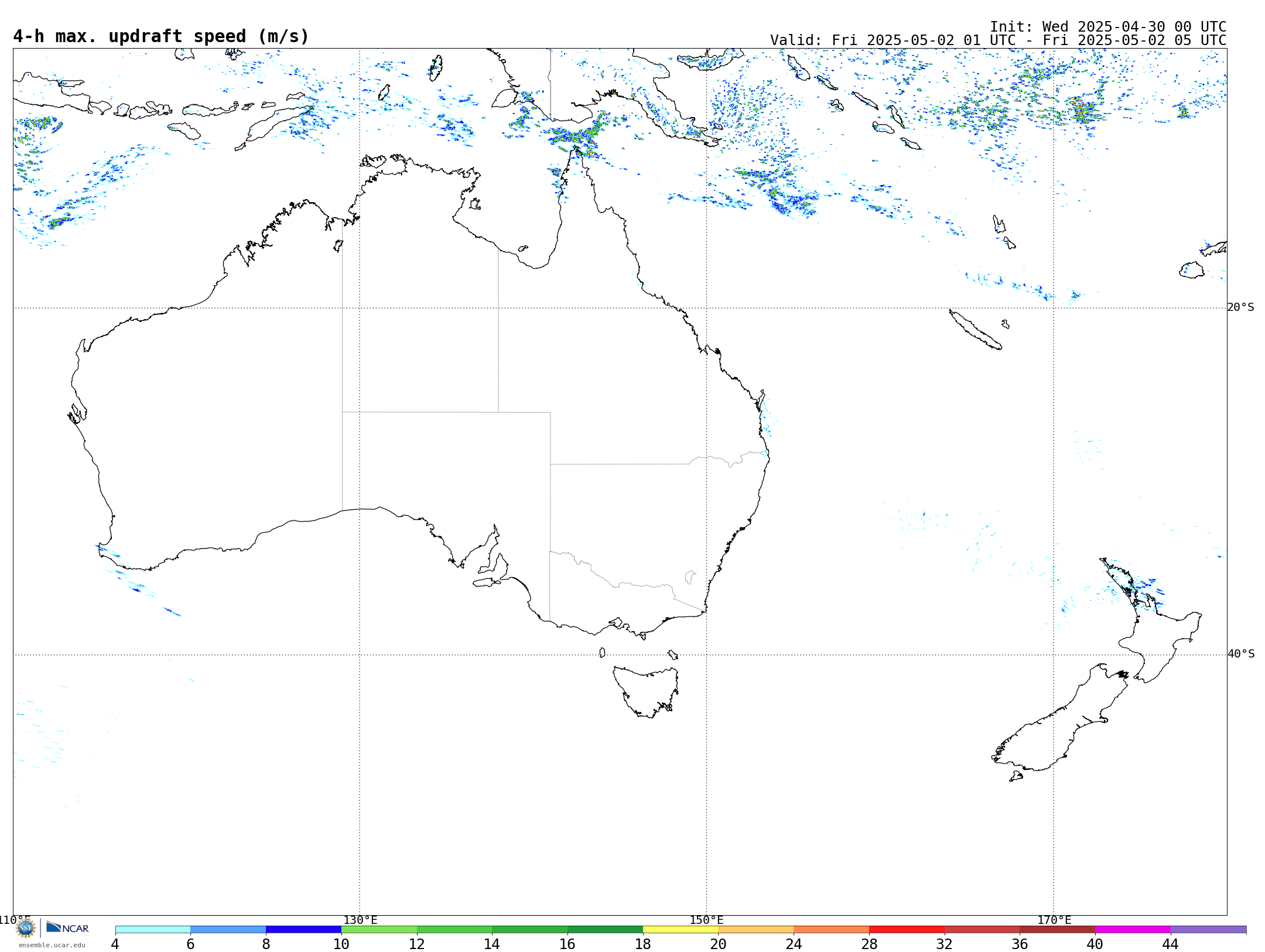Viewport: 1265px width, 952px height.
Task: Click the bright red 28-32 color swatch
Action: point(907,930)
